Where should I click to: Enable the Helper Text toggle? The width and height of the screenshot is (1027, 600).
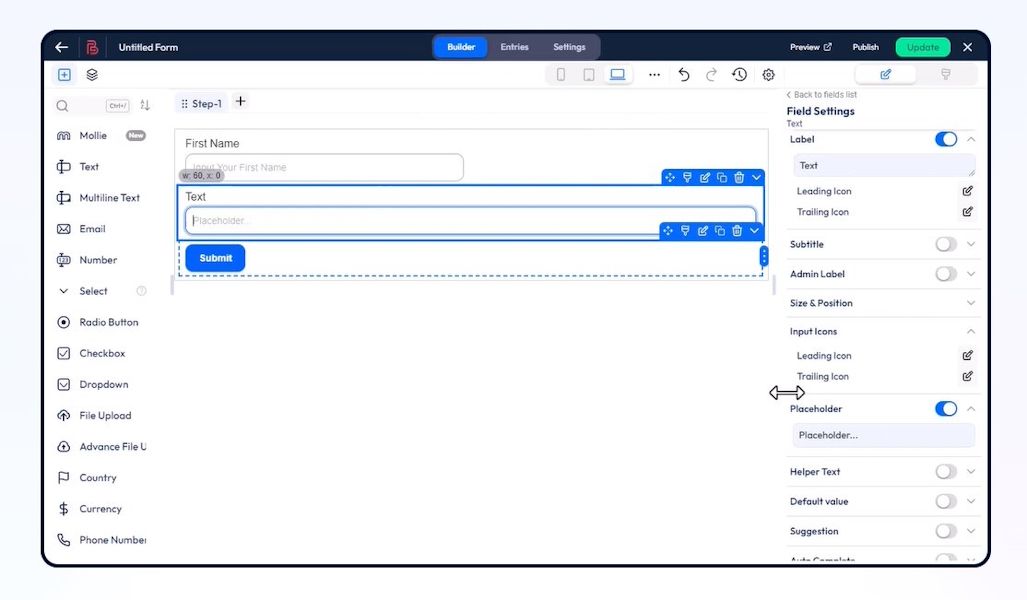click(946, 472)
